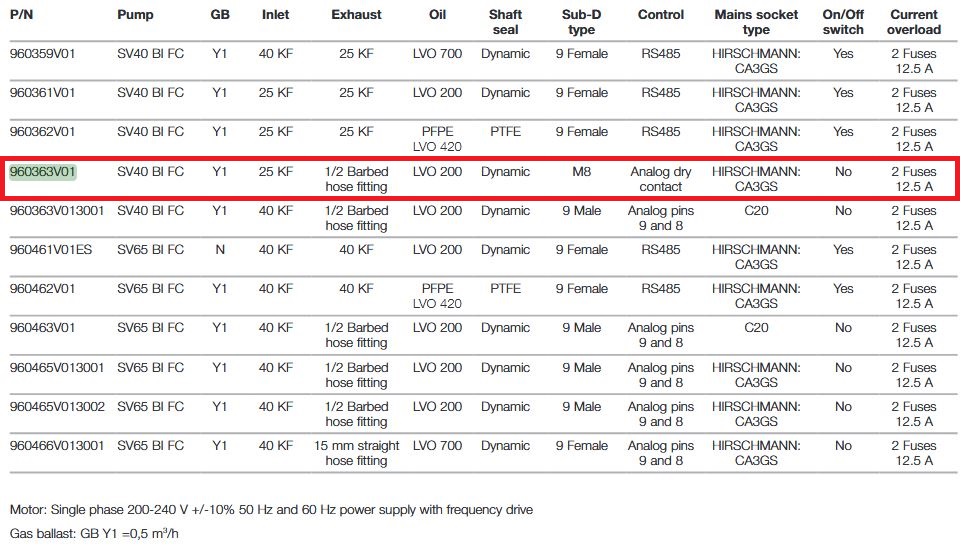
Task: Click the Mains socket type header
Action: click(x=756, y=22)
